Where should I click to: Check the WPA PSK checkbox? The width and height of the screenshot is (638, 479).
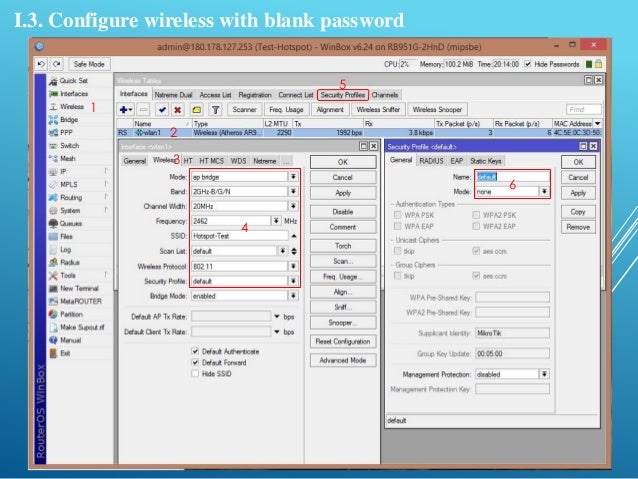coord(398,215)
